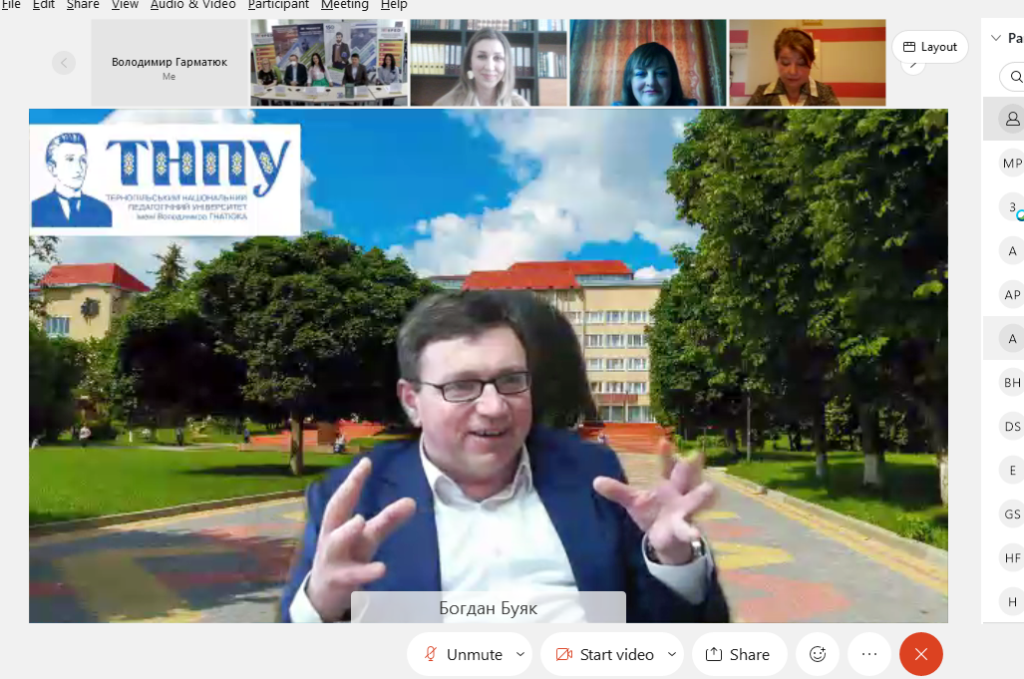Select the DS participant avatar

coord(1012,427)
